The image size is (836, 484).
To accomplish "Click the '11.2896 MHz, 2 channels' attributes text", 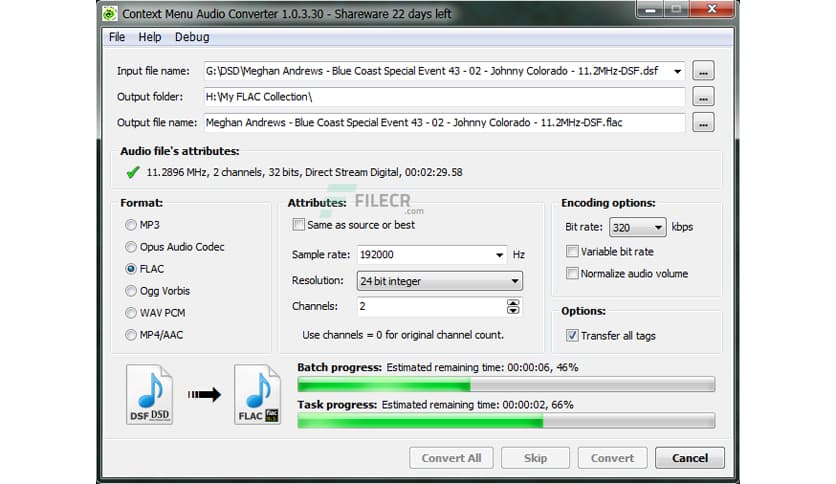I will coord(304,172).
